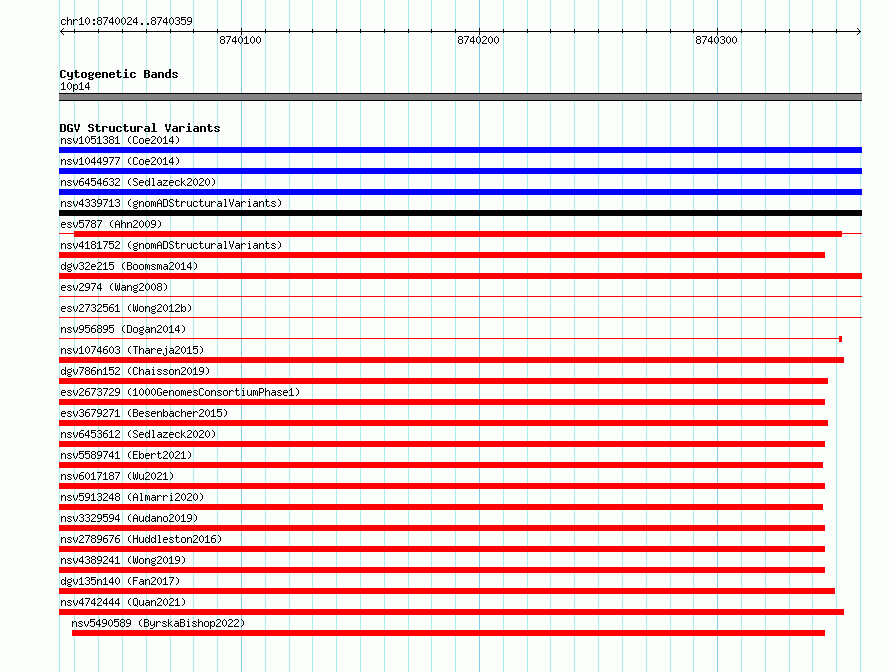
Task: Open nsv5490589 (ByrskaBishop2022) label
Action: (158, 623)
